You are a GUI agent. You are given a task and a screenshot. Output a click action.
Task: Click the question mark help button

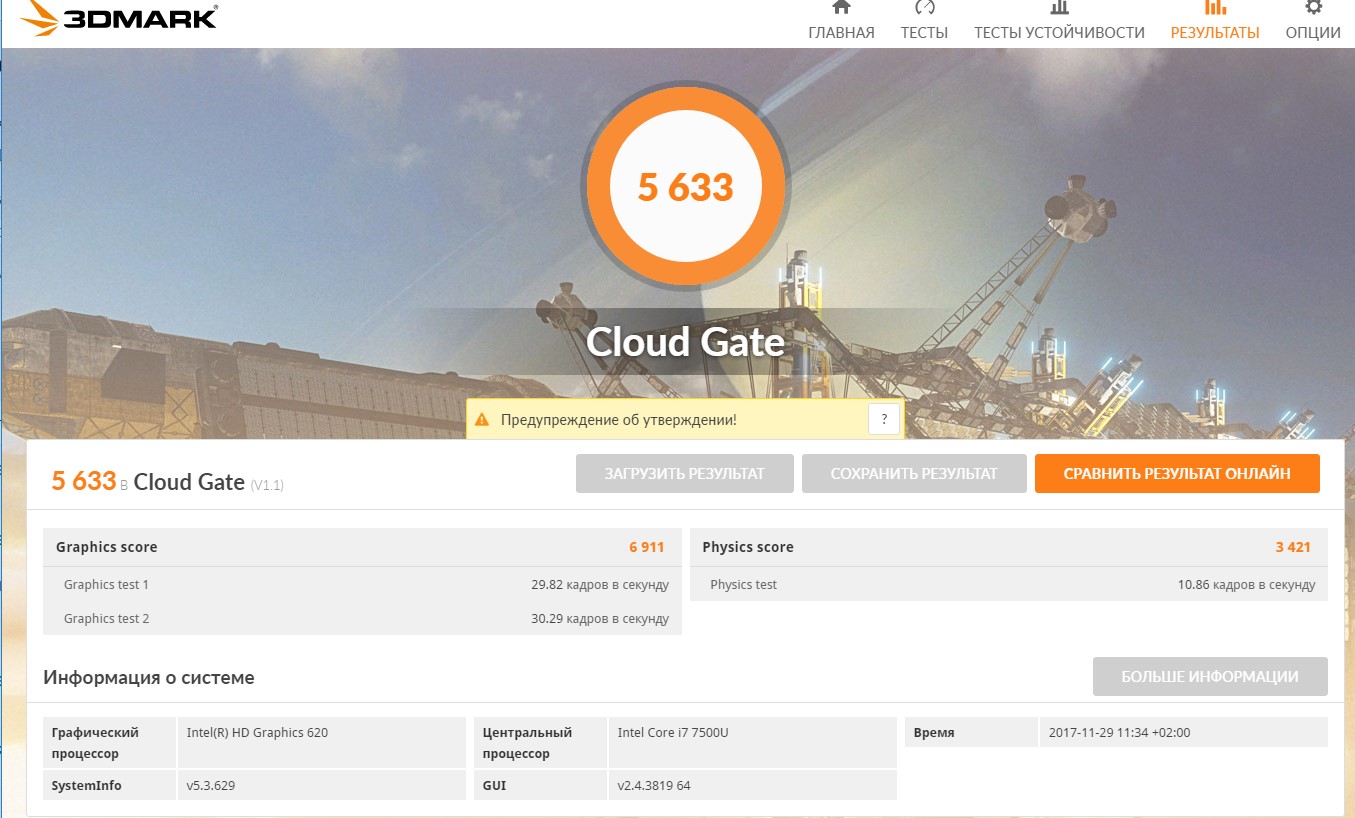pyautogui.click(x=884, y=420)
